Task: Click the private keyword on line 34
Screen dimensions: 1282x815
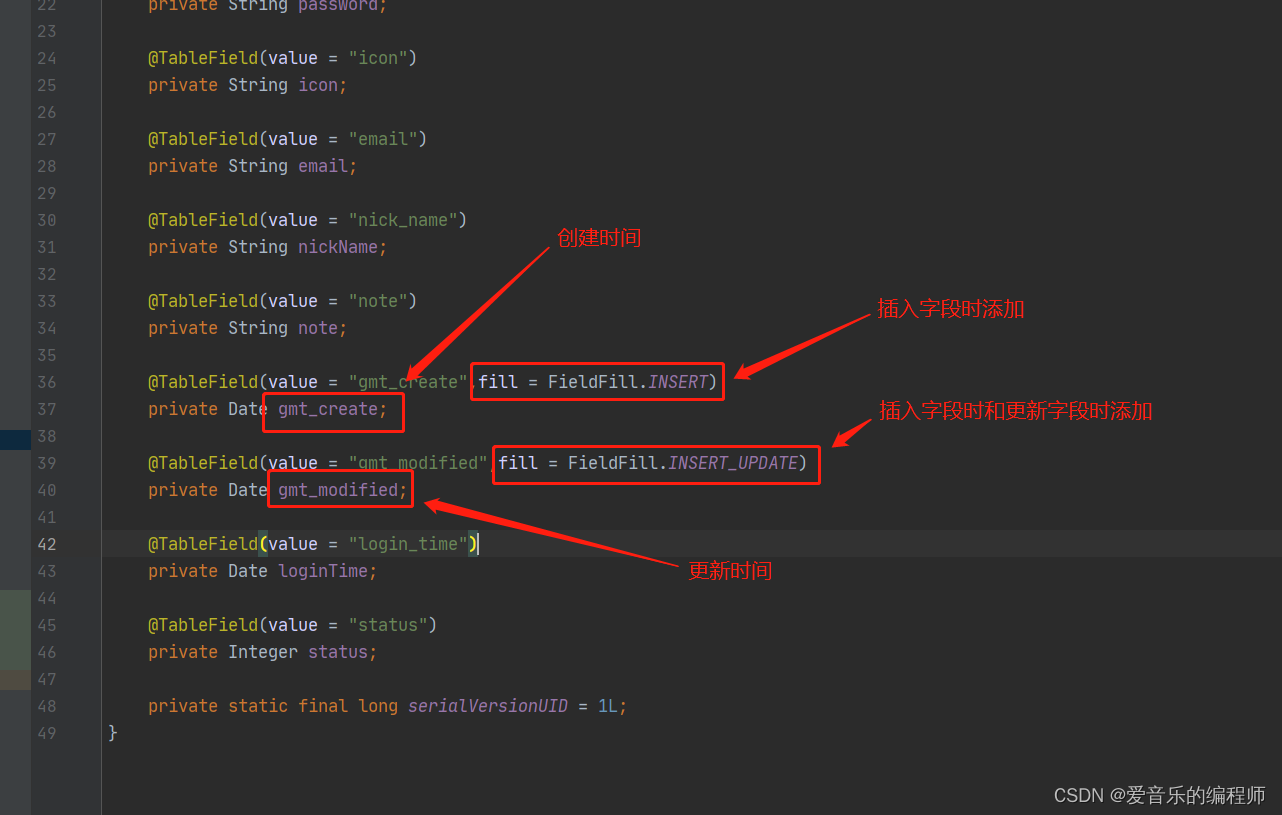Action: click(x=183, y=328)
